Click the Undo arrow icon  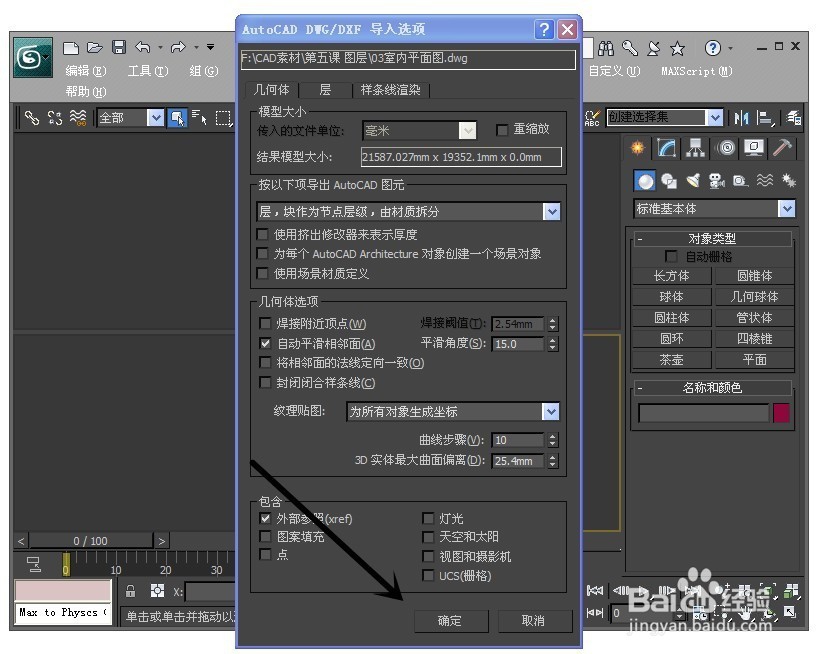coord(142,47)
